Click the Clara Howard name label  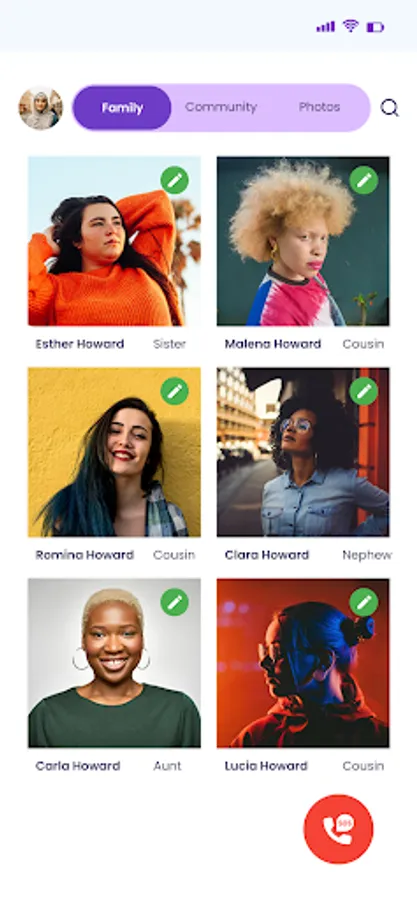click(267, 555)
